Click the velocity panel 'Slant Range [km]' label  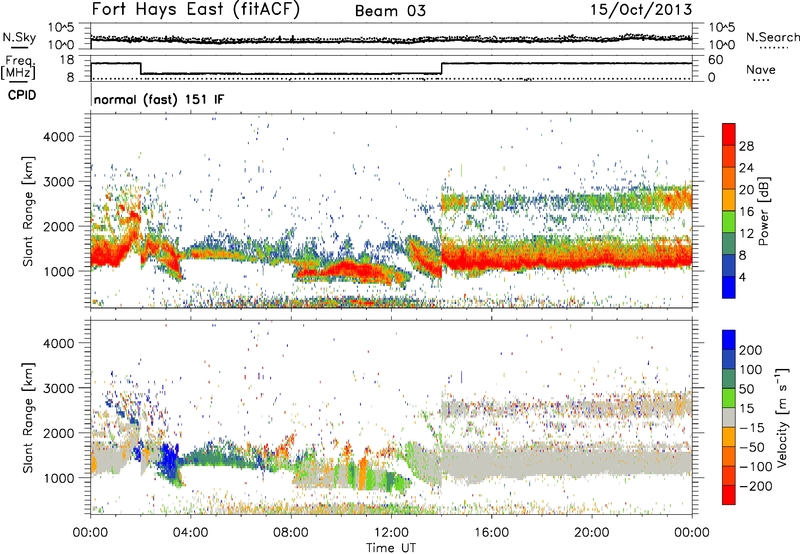(x=28, y=417)
